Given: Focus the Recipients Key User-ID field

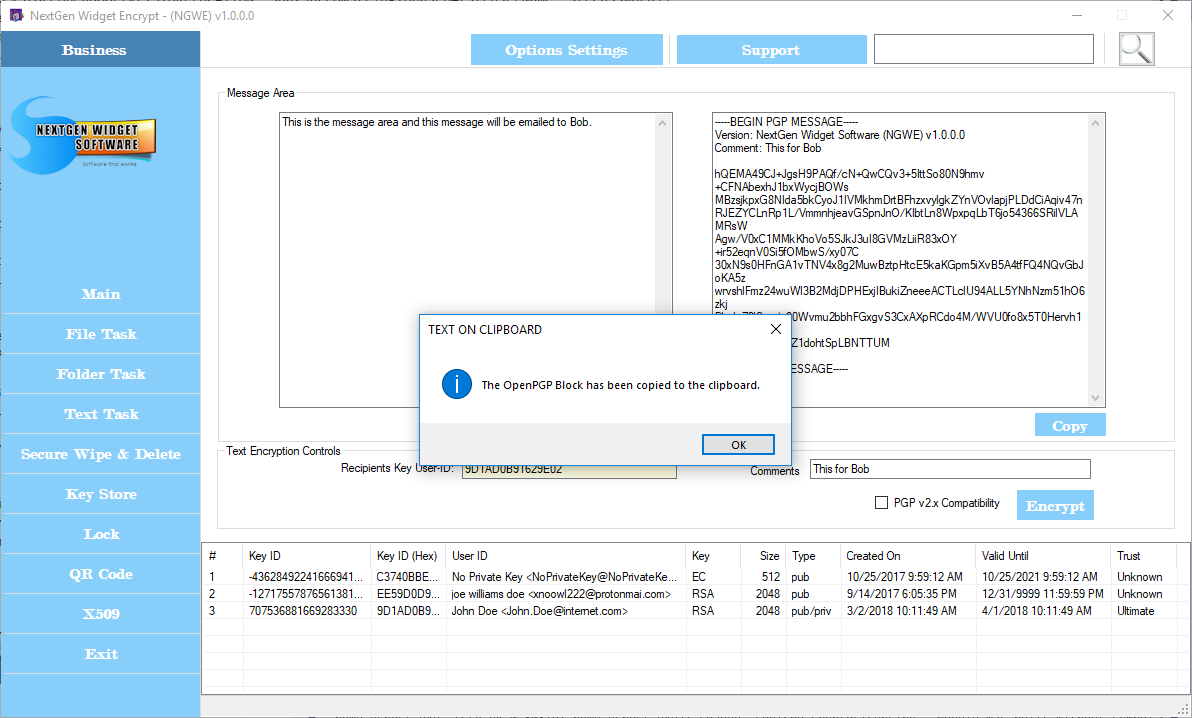Looking at the screenshot, I should (x=569, y=471).
